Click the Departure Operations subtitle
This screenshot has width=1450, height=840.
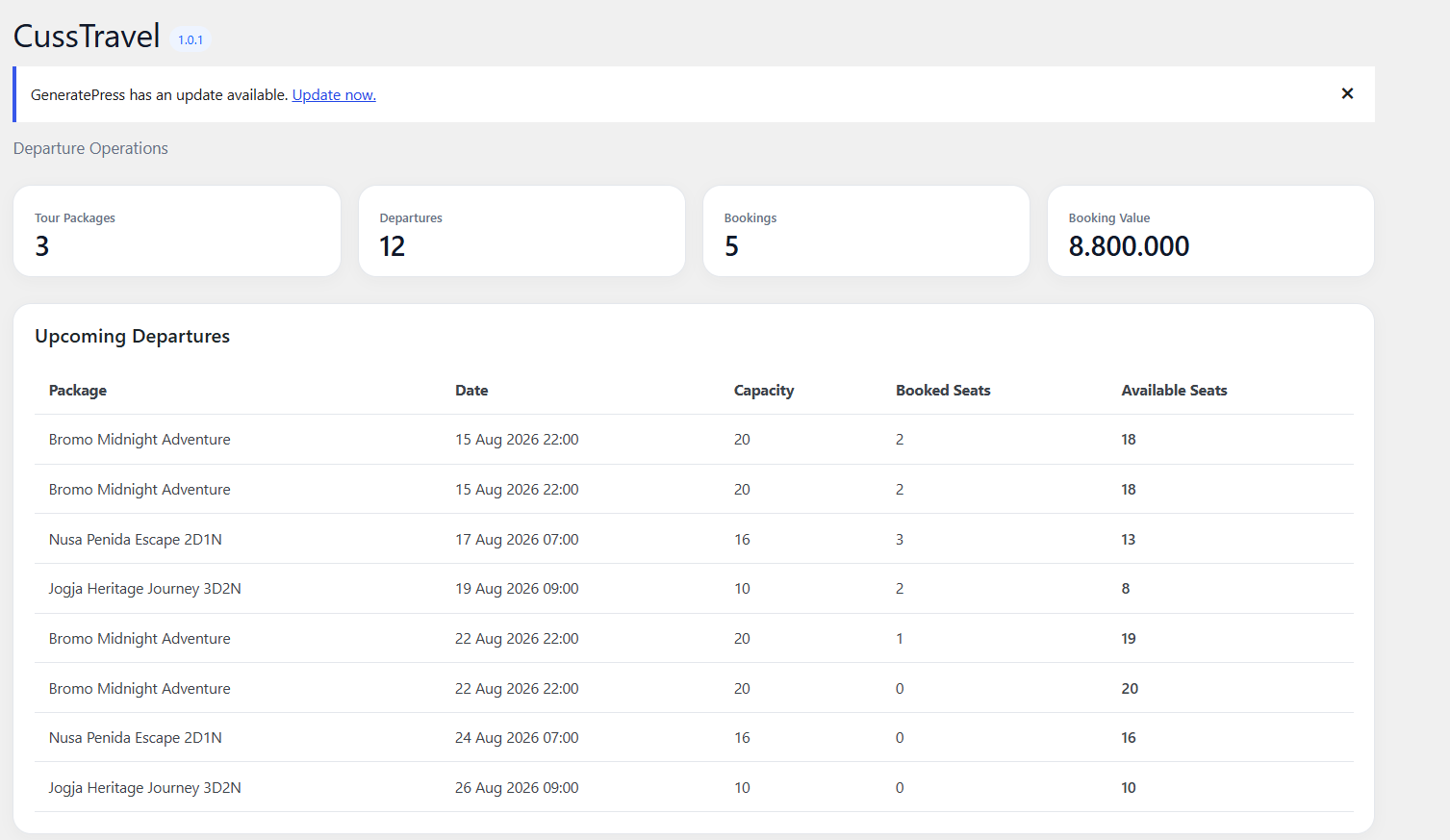(x=90, y=148)
